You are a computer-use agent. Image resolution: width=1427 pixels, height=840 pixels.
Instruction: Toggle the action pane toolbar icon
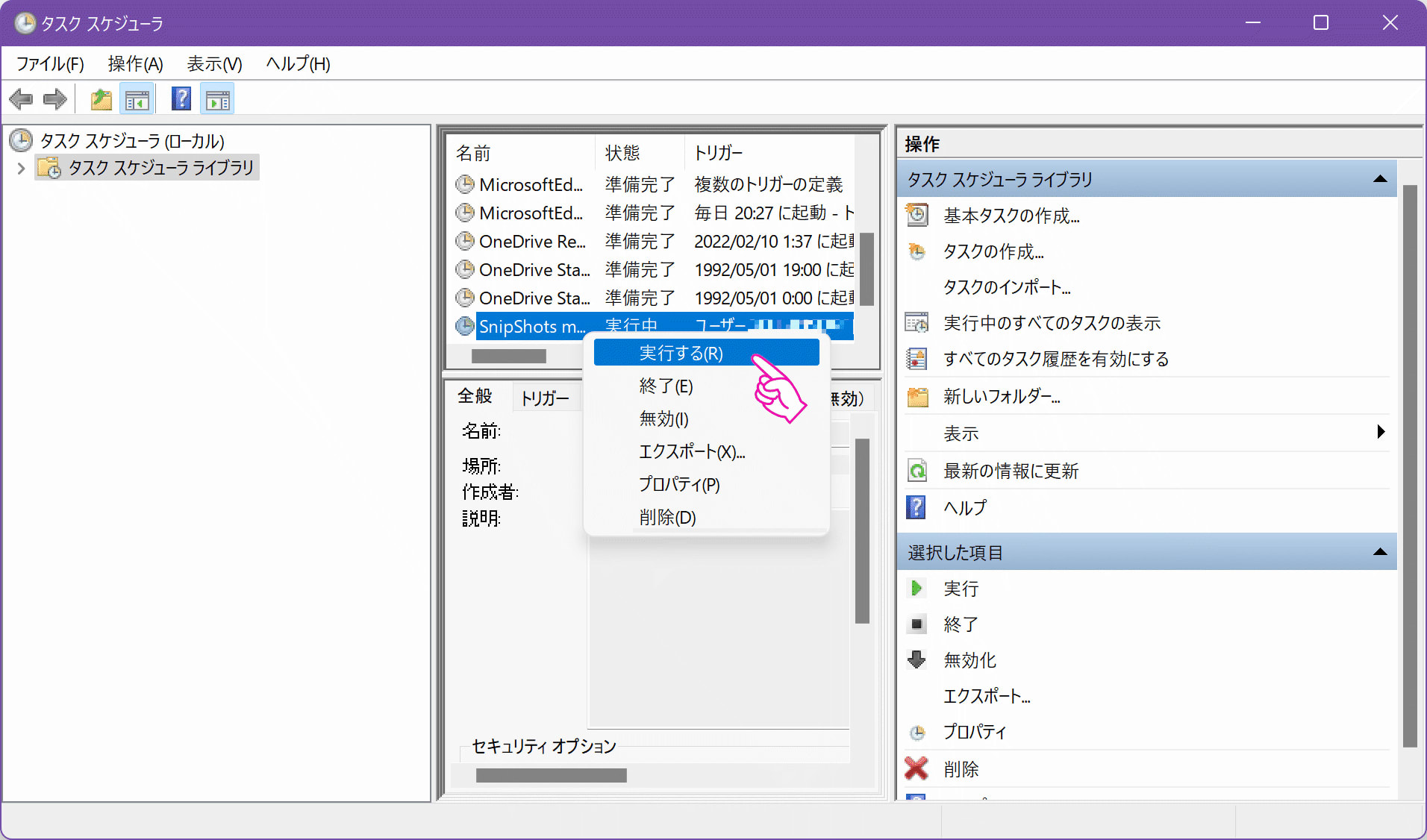(218, 99)
